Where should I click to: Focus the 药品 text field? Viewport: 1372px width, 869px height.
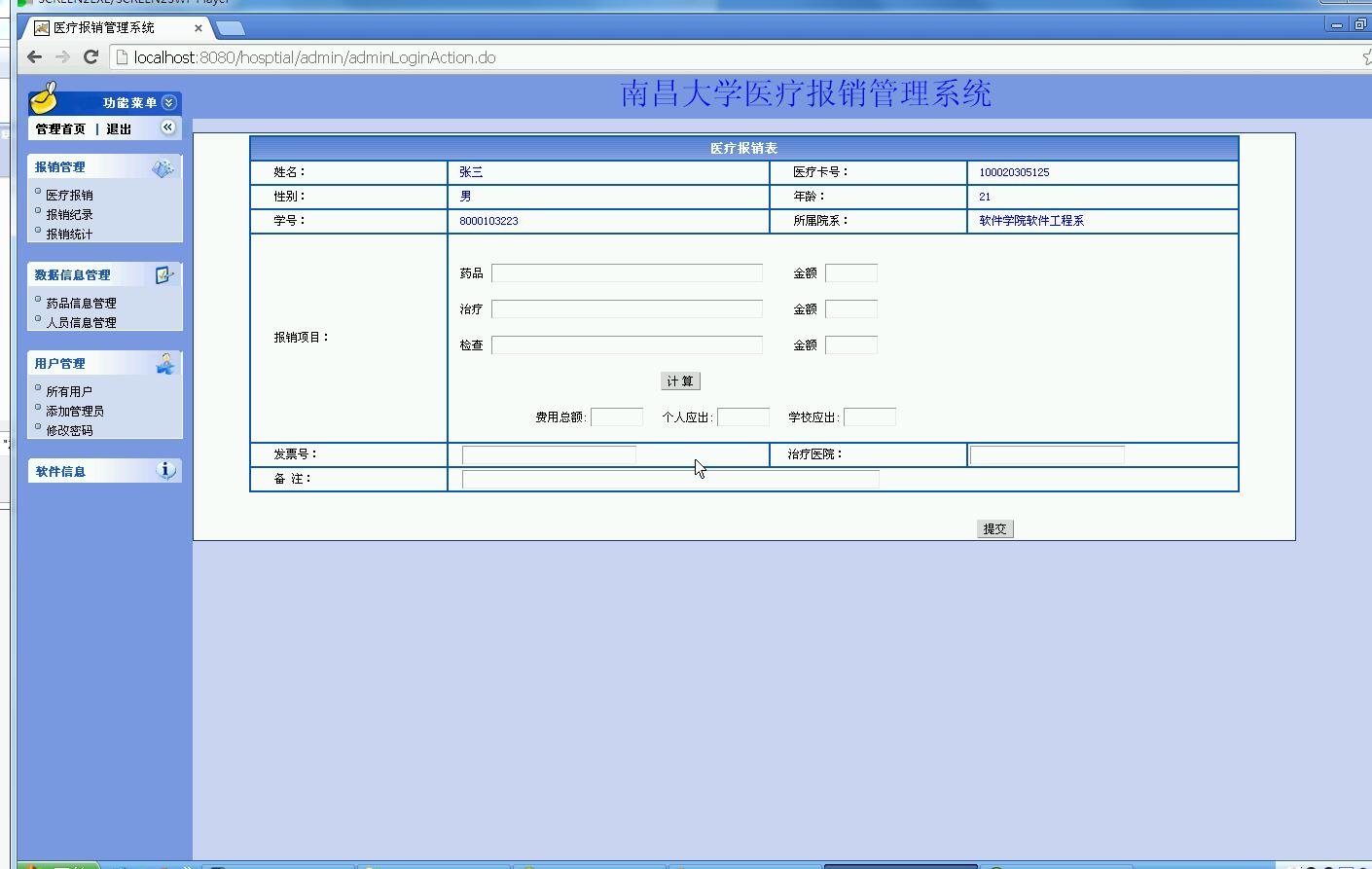pyautogui.click(x=627, y=273)
